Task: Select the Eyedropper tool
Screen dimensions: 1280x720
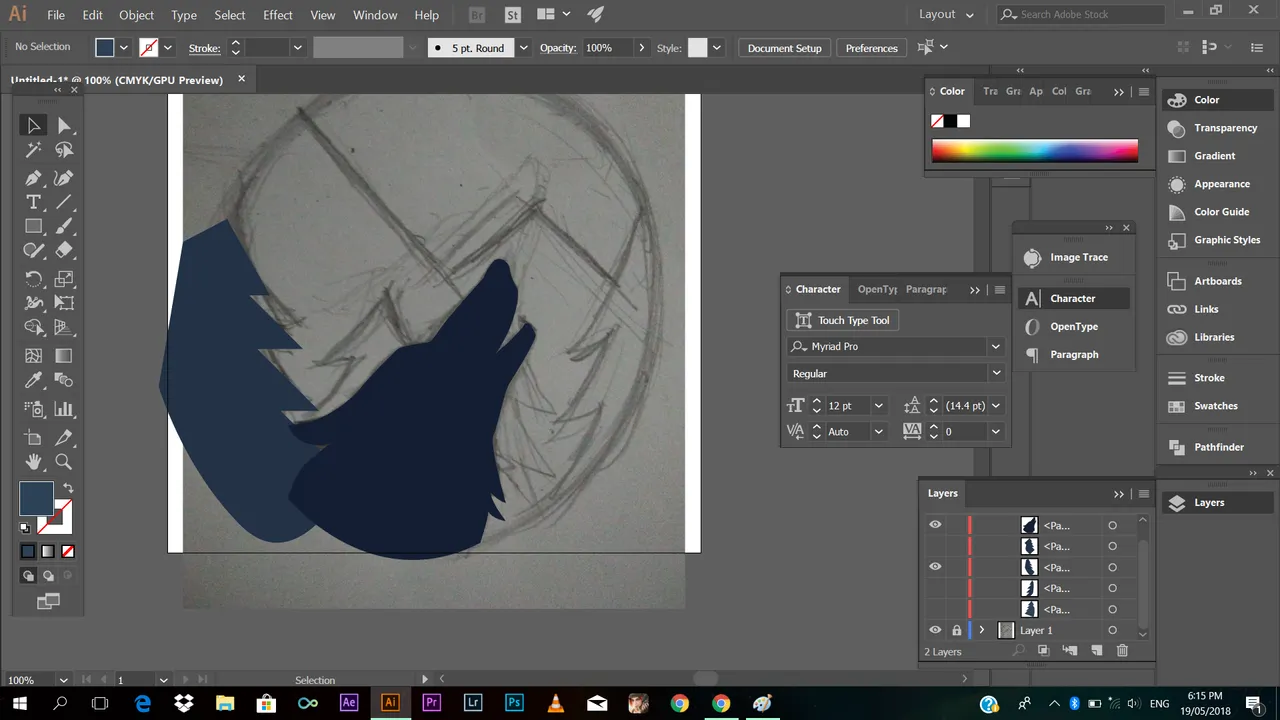Action: 33,380
